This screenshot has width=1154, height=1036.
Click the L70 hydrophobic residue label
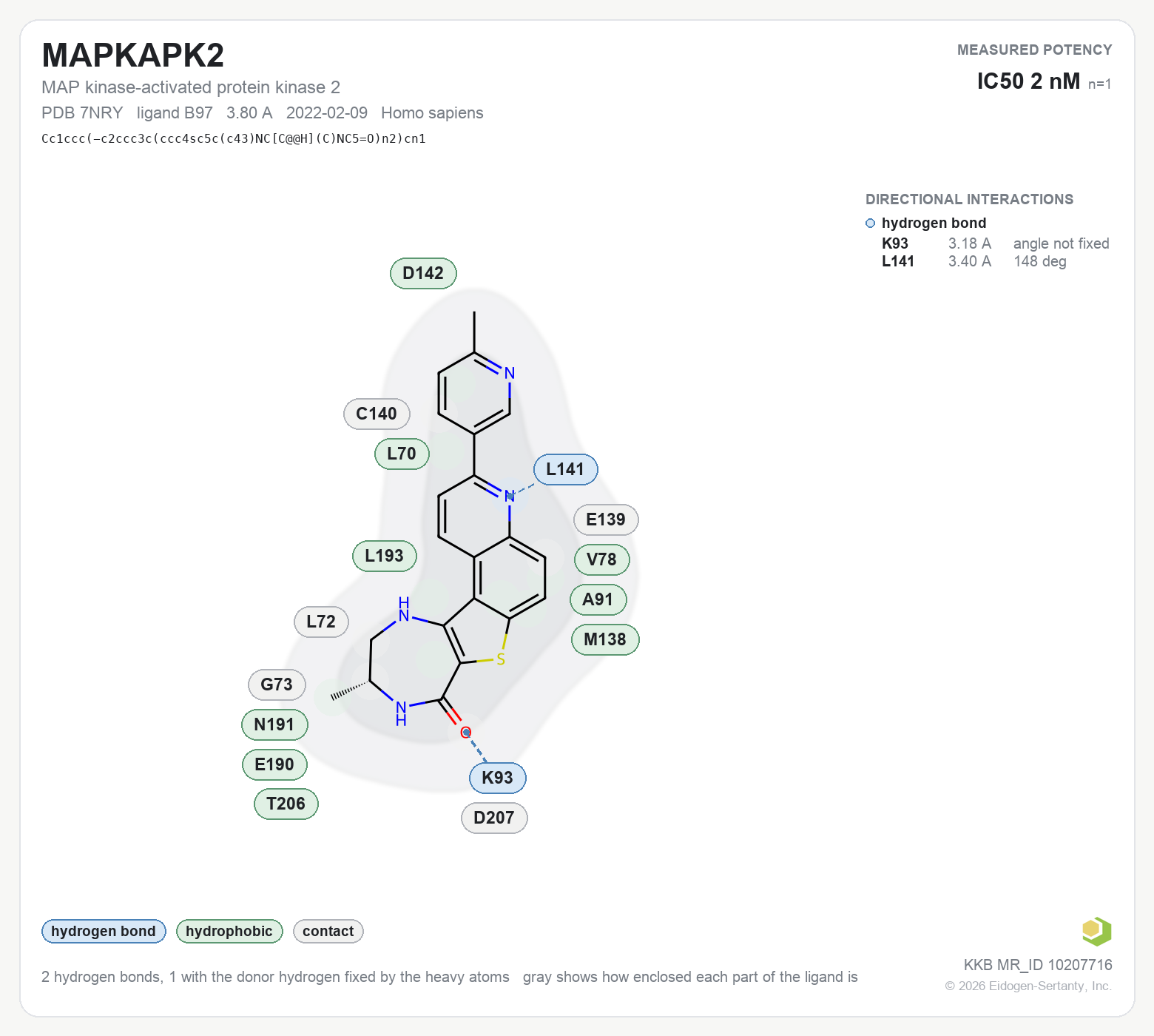point(402,454)
